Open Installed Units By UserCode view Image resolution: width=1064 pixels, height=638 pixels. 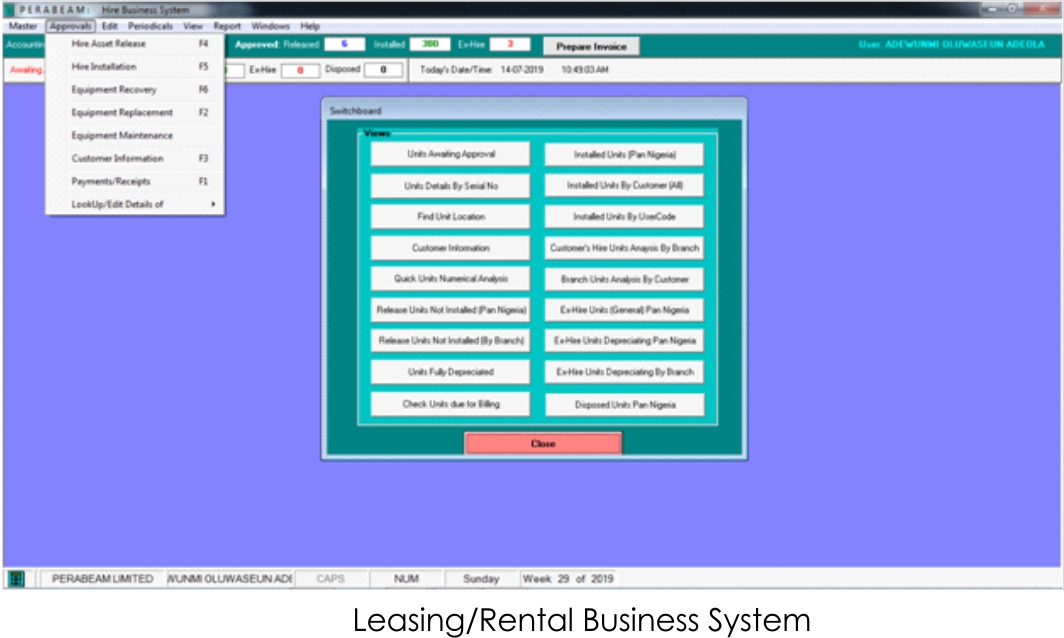pos(624,217)
